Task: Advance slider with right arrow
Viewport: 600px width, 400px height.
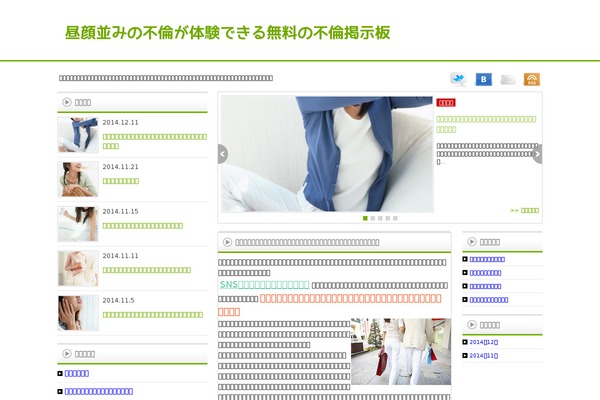Action: click(537, 154)
